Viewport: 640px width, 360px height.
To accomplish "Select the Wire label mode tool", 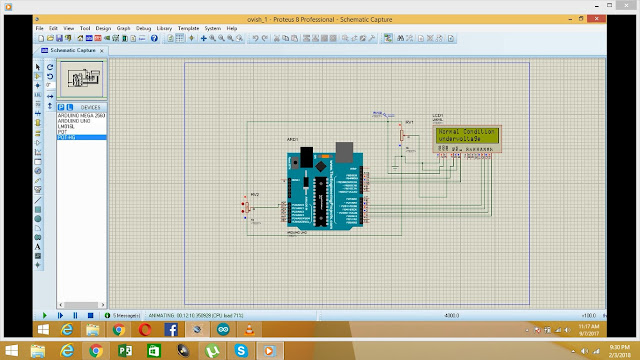I will pyautogui.click(x=38, y=95).
